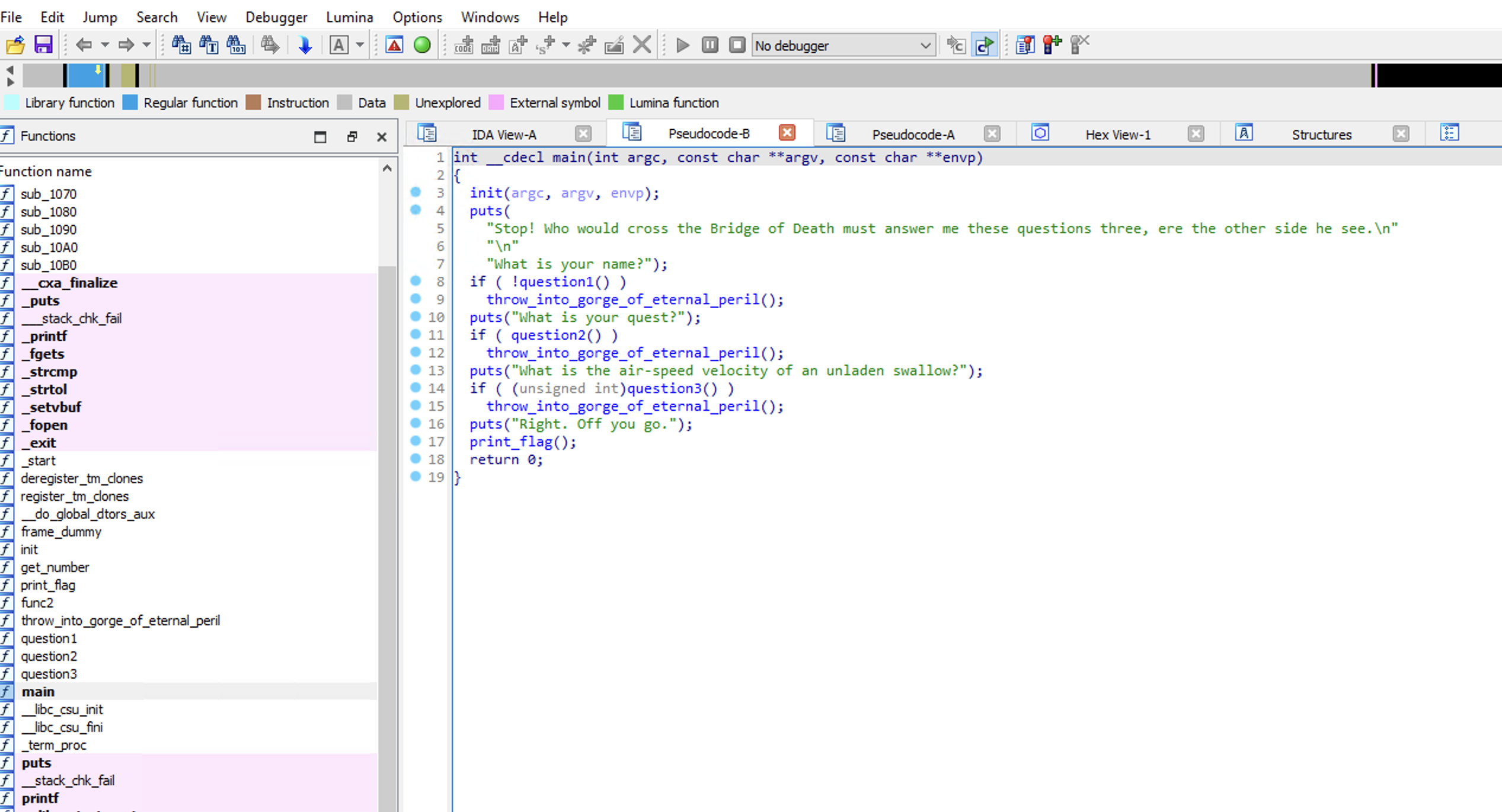
Task: Click the binoculars text search icon
Action: click(209, 45)
